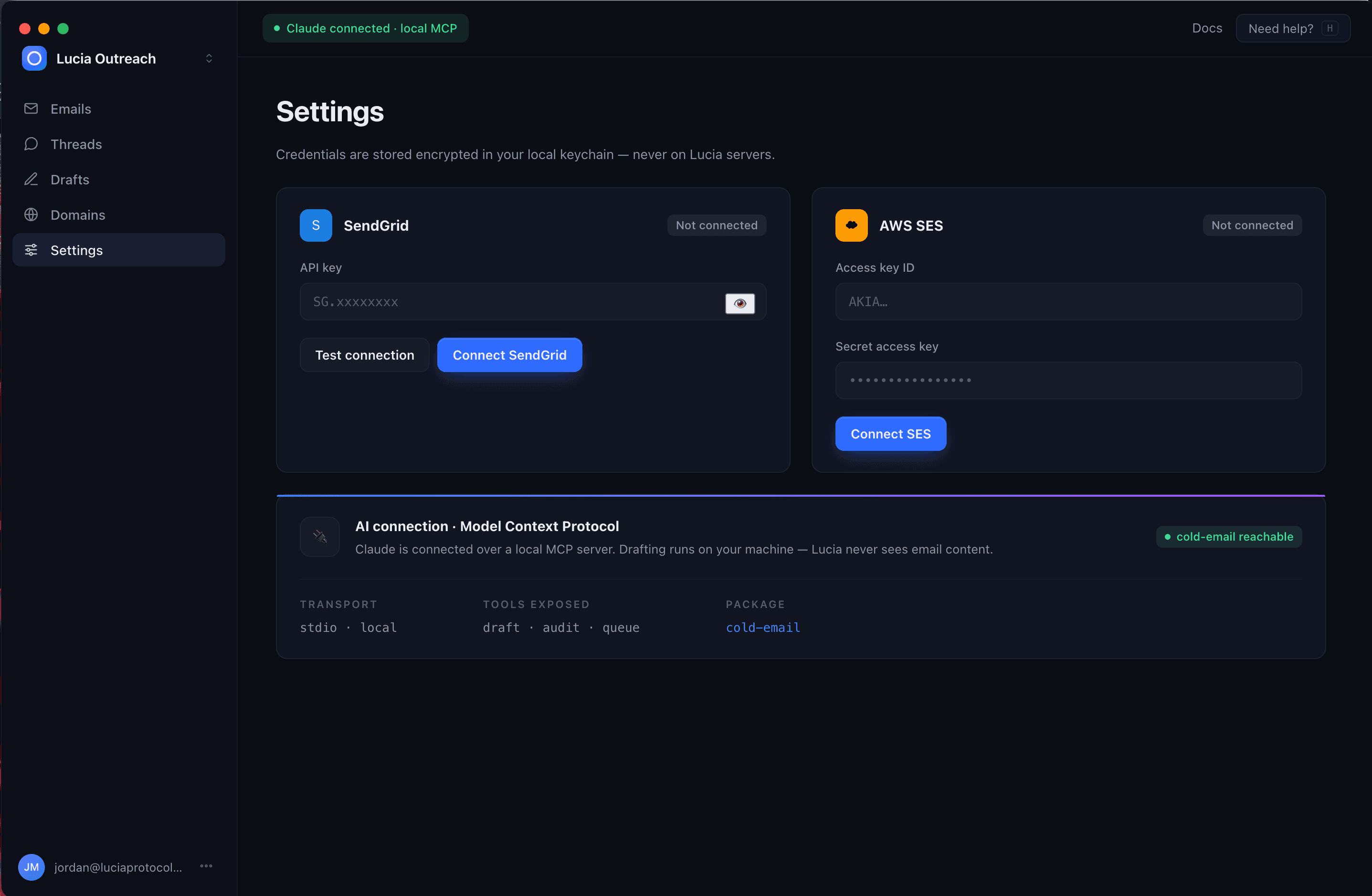Screen dimensions: 1372x896
Task: Toggle API key visibility eye icon
Action: 739,303
